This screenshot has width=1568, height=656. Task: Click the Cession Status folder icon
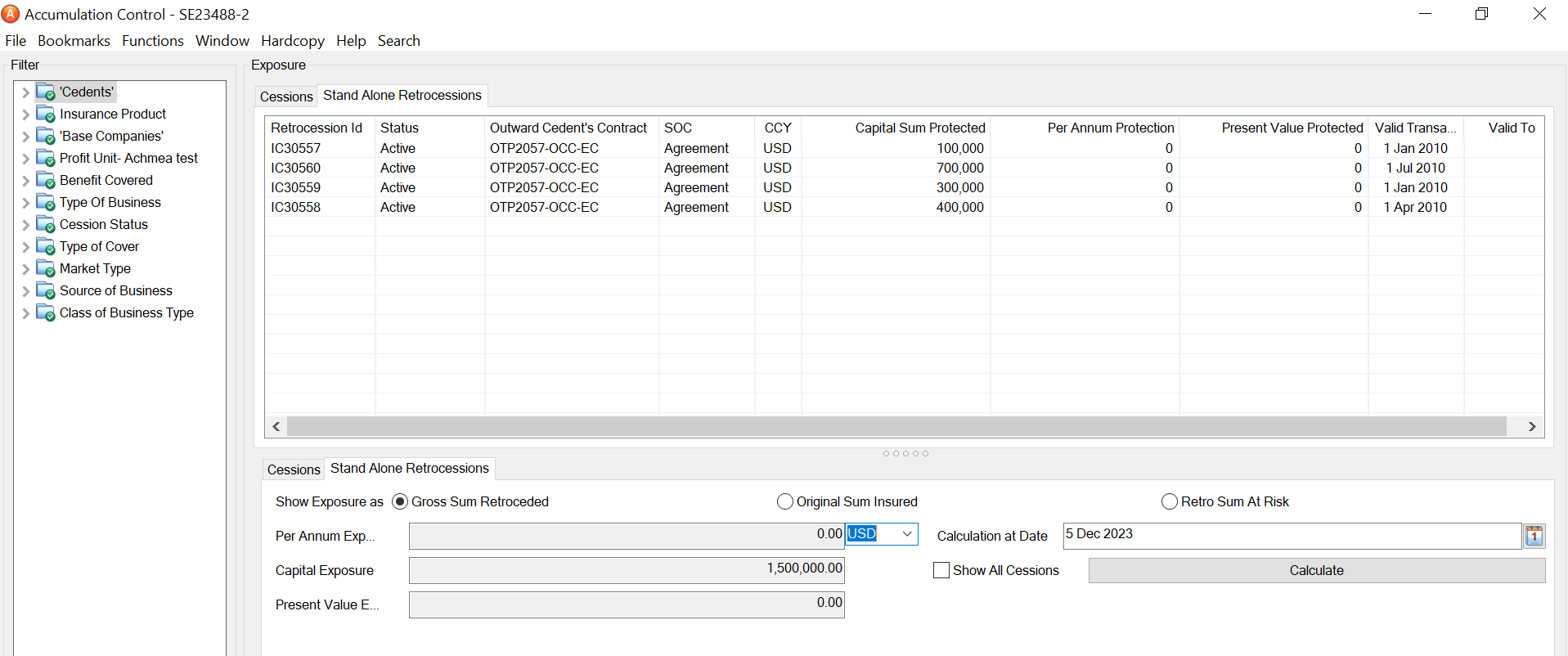[x=46, y=225]
